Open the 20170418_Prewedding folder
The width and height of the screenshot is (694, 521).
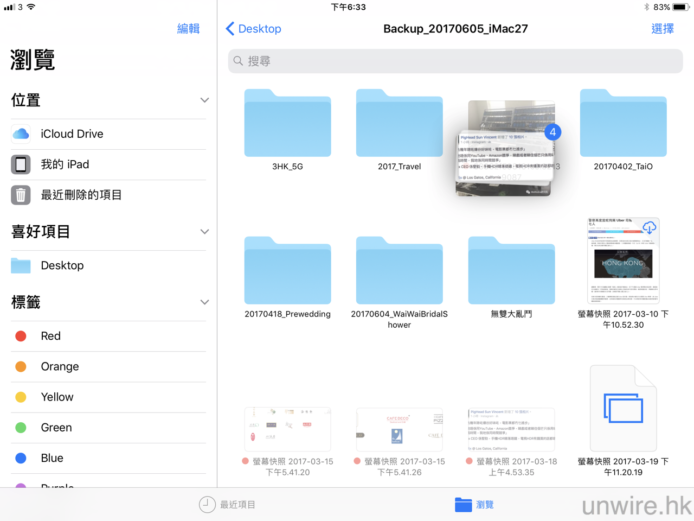point(287,271)
